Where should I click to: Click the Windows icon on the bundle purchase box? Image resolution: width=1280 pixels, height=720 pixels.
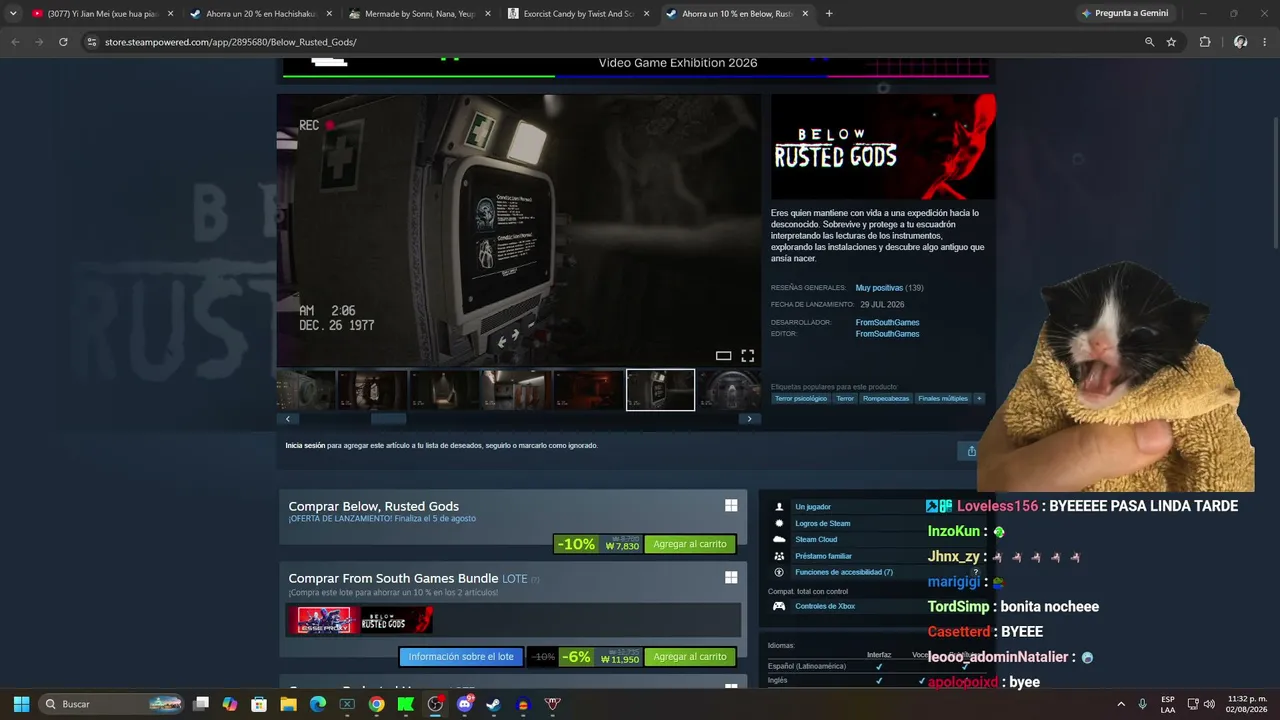pyautogui.click(x=731, y=578)
